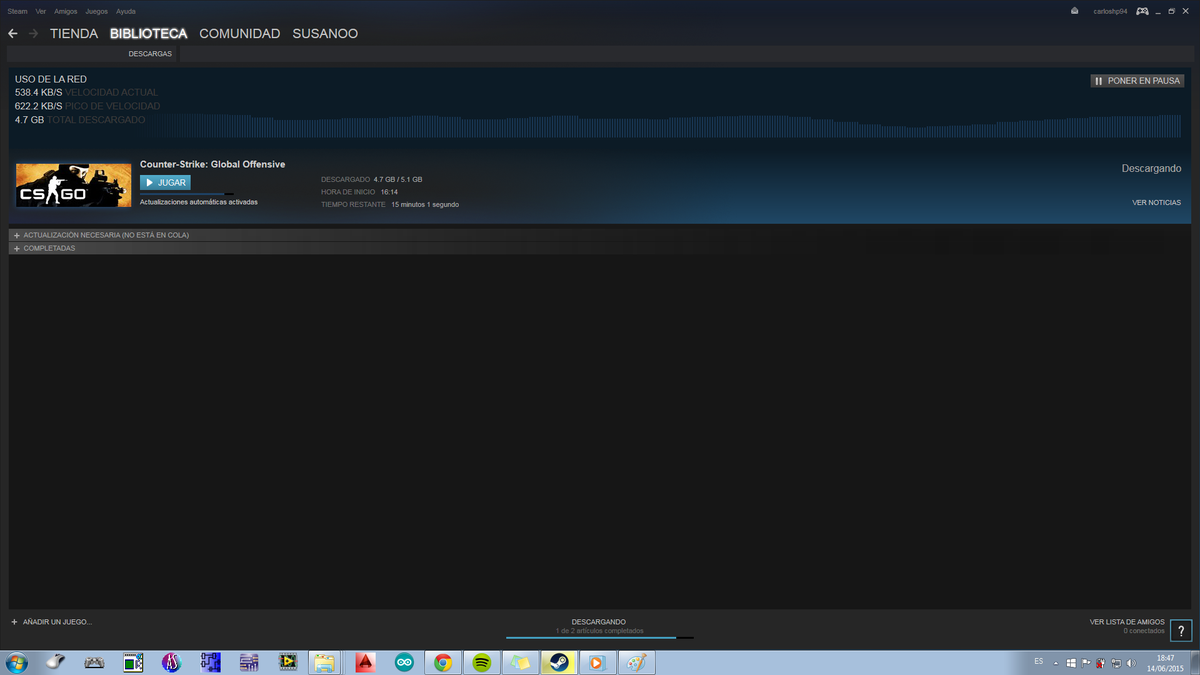Open the SUSANOO profile tab
This screenshot has width=1200, height=675.
tap(325, 34)
